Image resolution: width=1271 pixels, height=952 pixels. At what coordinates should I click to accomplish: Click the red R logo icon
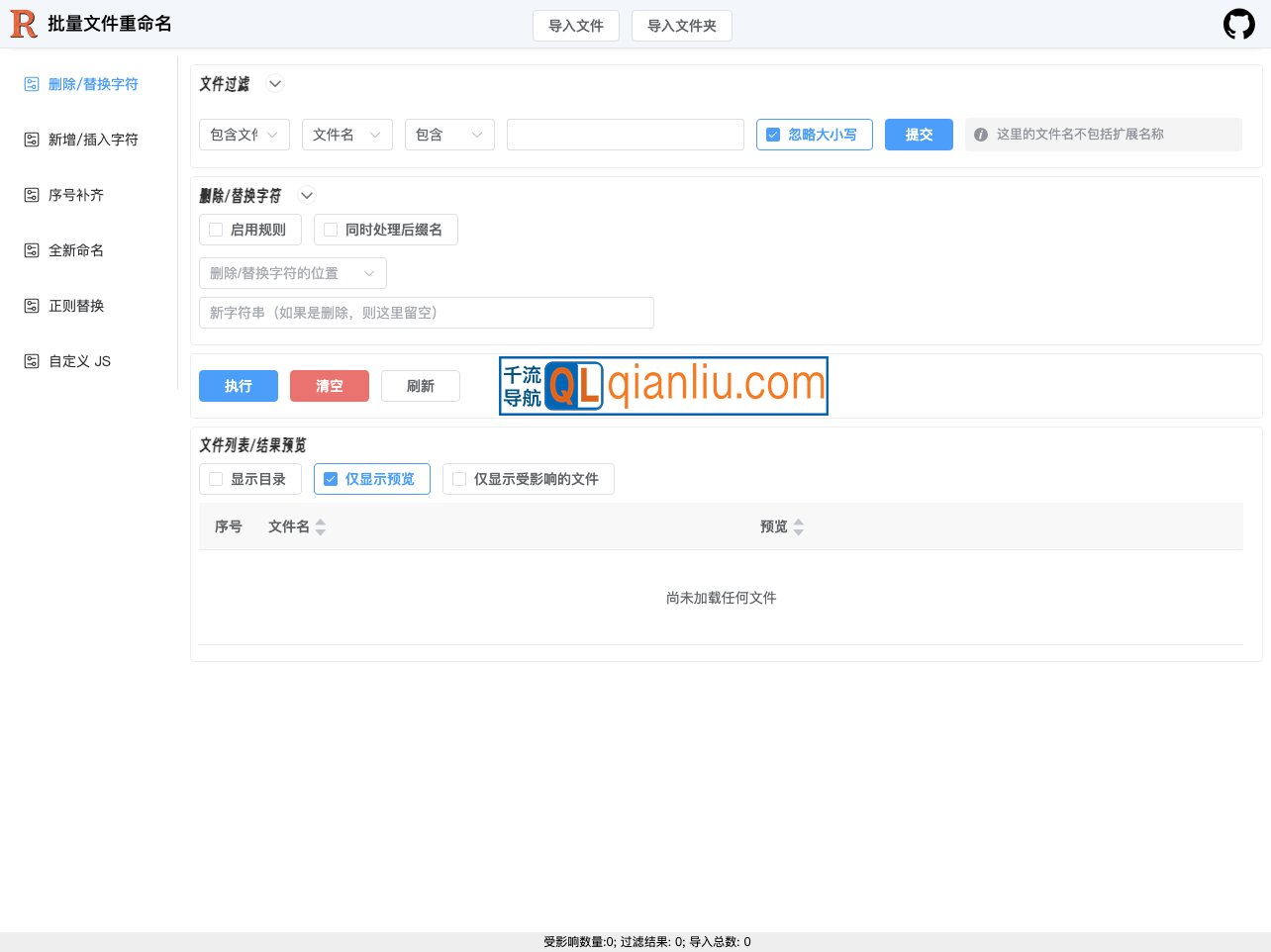point(23,24)
